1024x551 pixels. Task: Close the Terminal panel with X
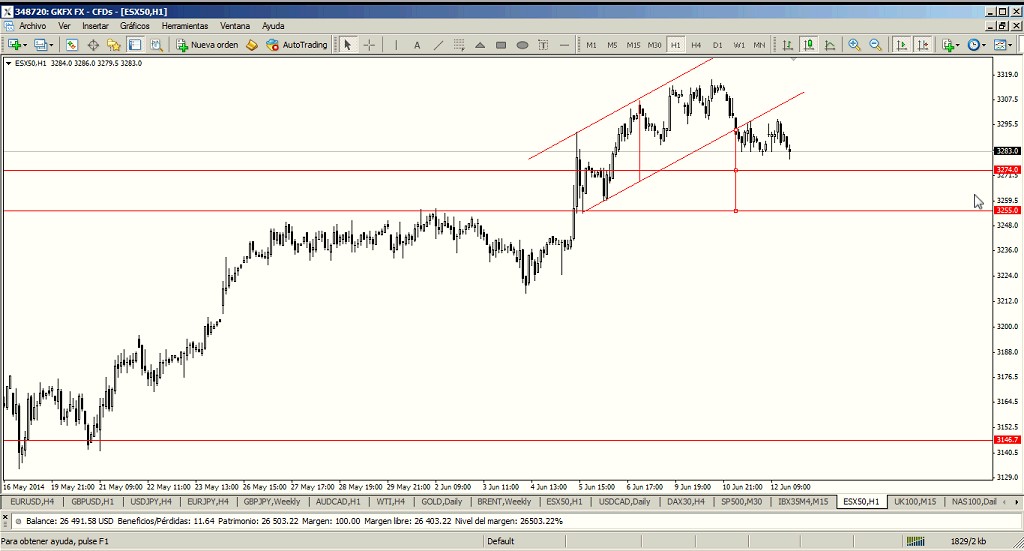pos(5,517)
